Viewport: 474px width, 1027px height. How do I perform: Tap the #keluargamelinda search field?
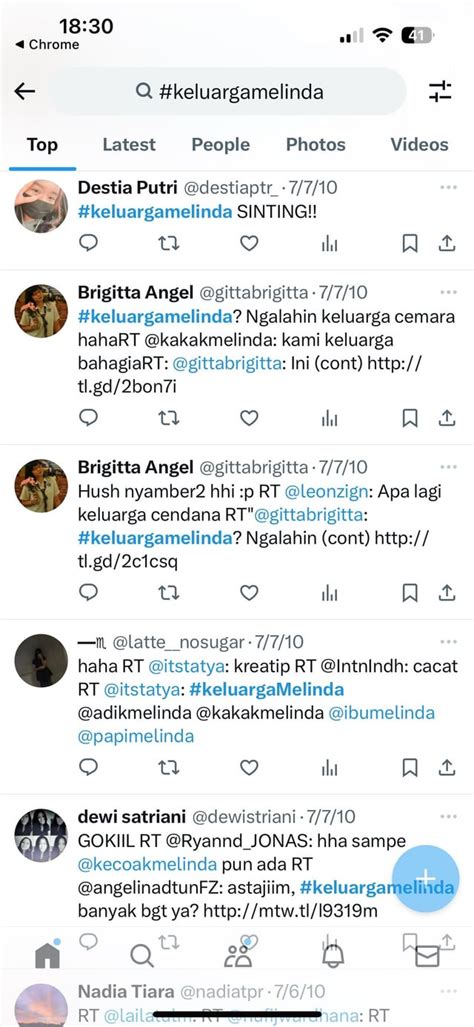(x=227, y=92)
